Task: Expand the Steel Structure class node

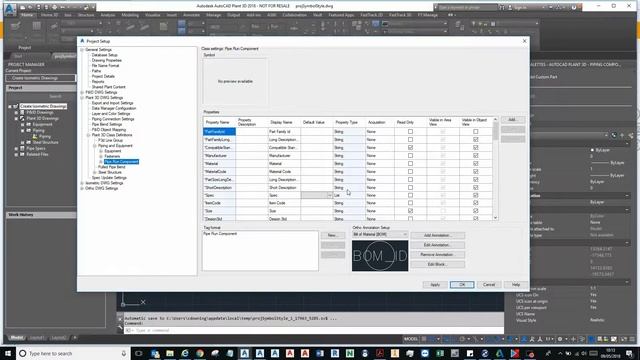Action: (95, 173)
